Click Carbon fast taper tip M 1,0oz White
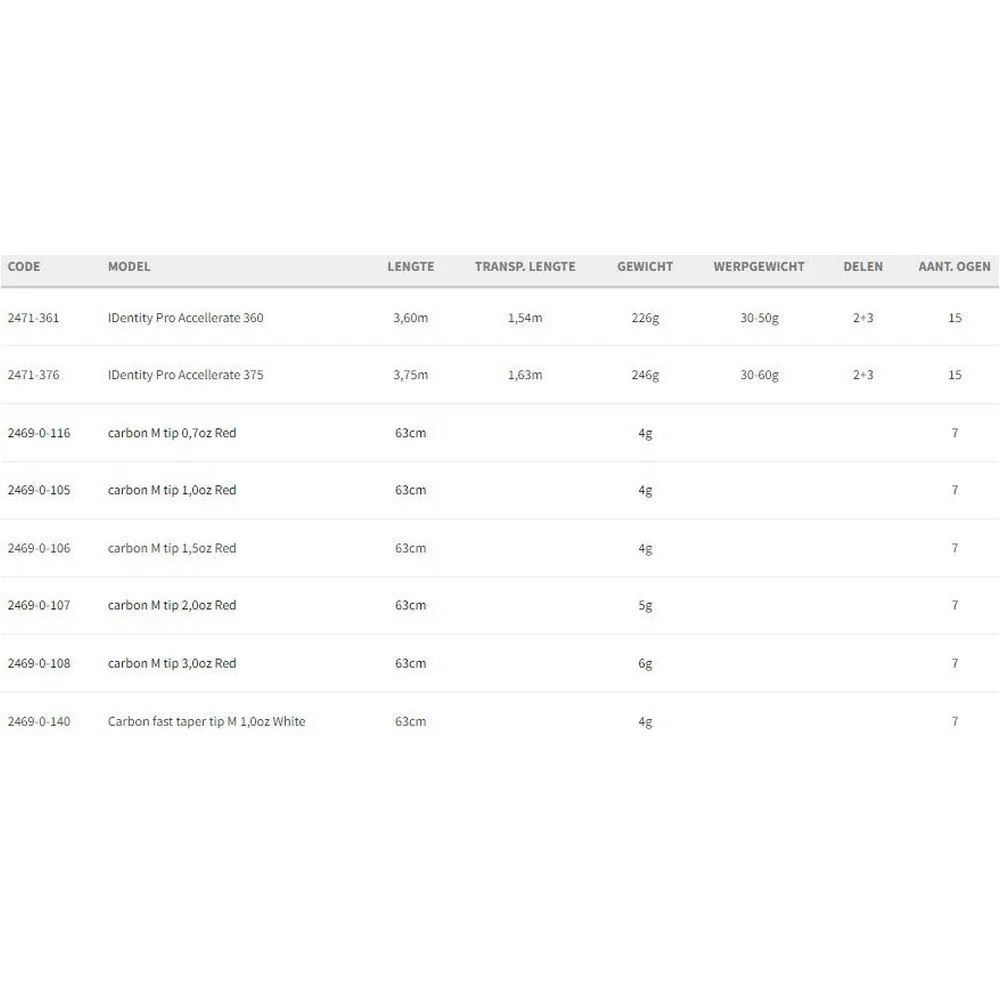Image resolution: width=1000 pixels, height=1000 pixels. pyautogui.click(x=206, y=721)
